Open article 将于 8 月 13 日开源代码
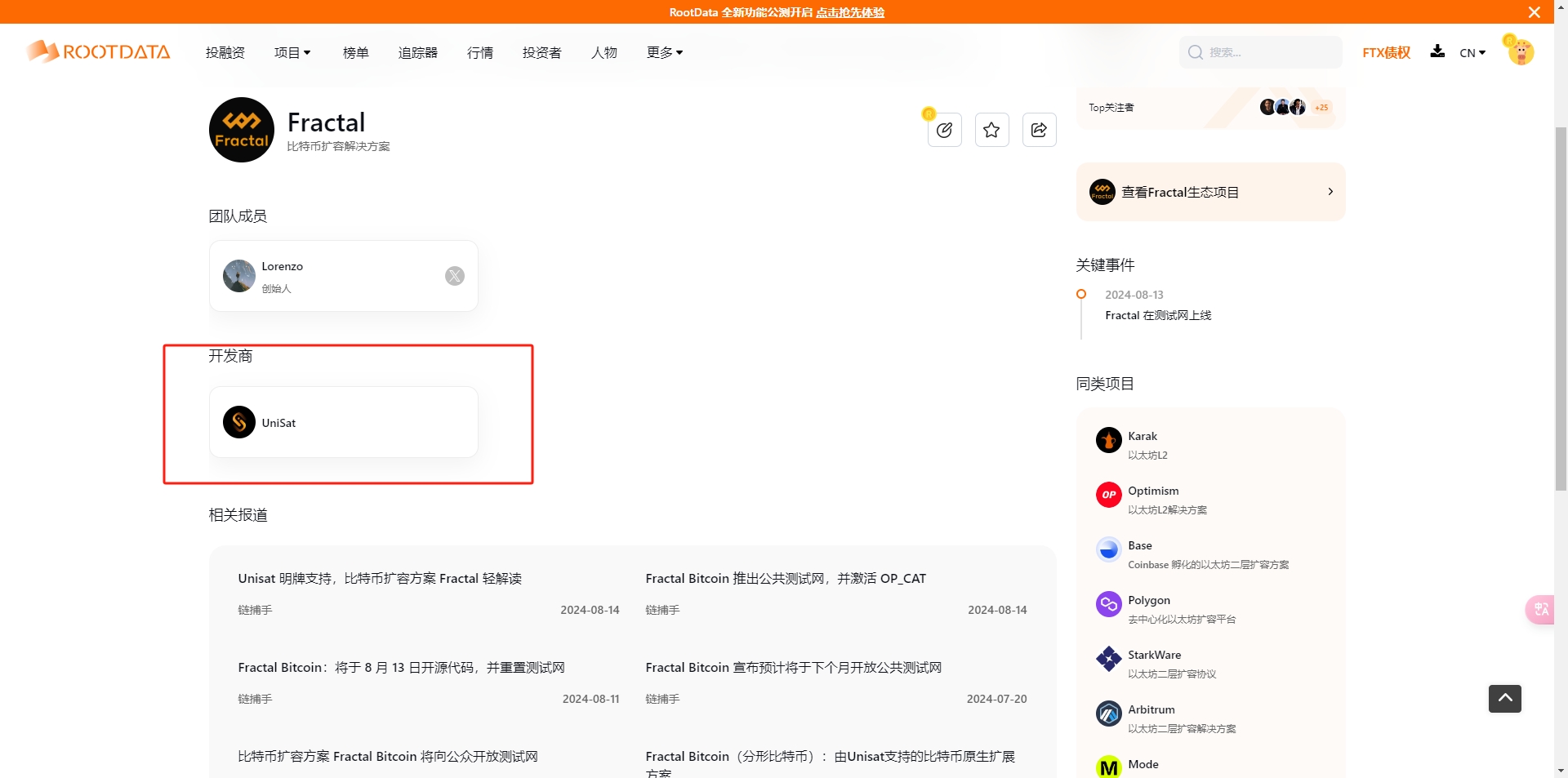The image size is (1568, 778). [x=401, y=667]
